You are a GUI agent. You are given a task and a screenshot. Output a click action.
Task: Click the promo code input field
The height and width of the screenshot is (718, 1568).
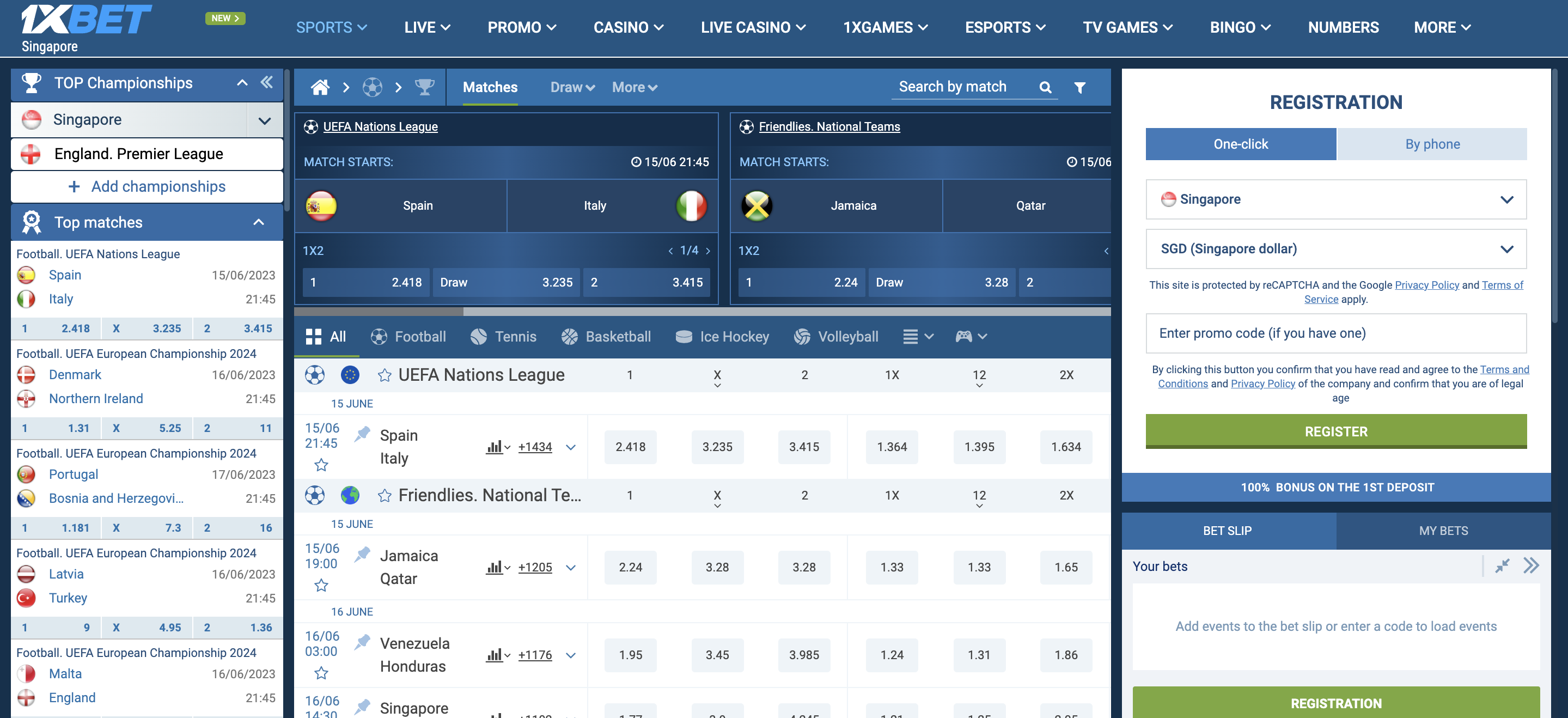coord(1335,333)
